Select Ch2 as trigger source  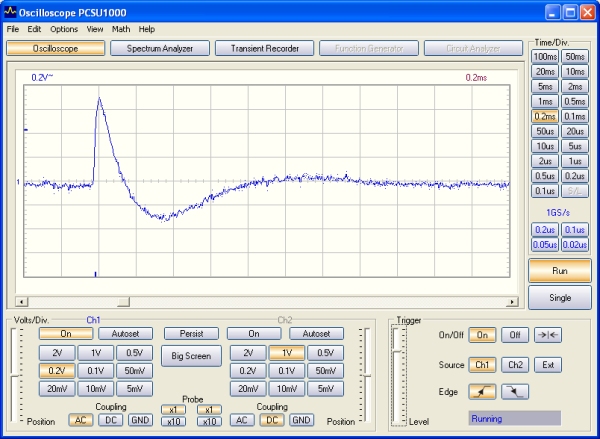point(513,364)
